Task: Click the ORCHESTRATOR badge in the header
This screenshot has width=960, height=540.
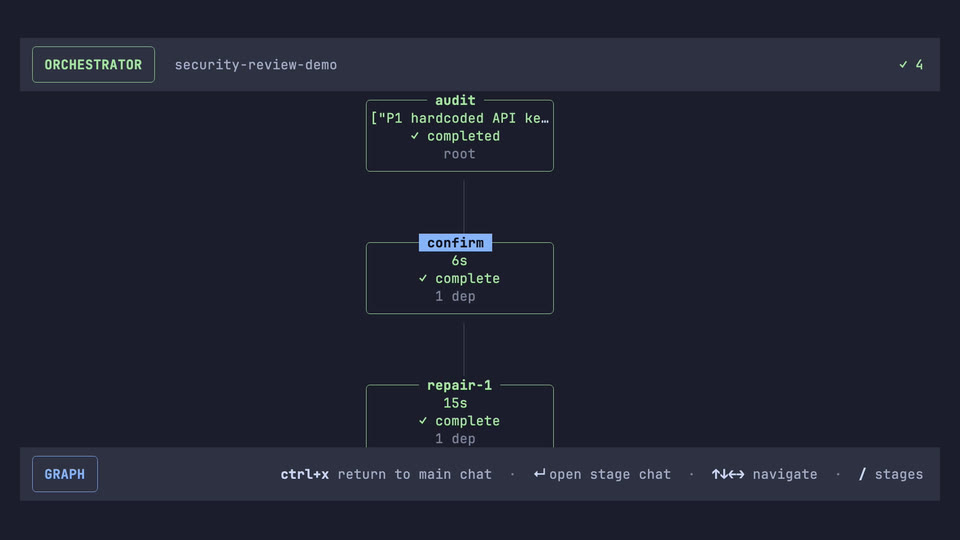Action: click(93, 64)
